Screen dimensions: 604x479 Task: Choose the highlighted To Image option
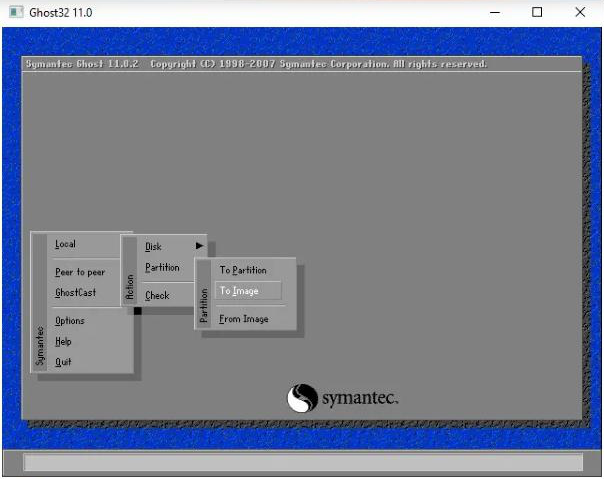pyautogui.click(x=239, y=291)
